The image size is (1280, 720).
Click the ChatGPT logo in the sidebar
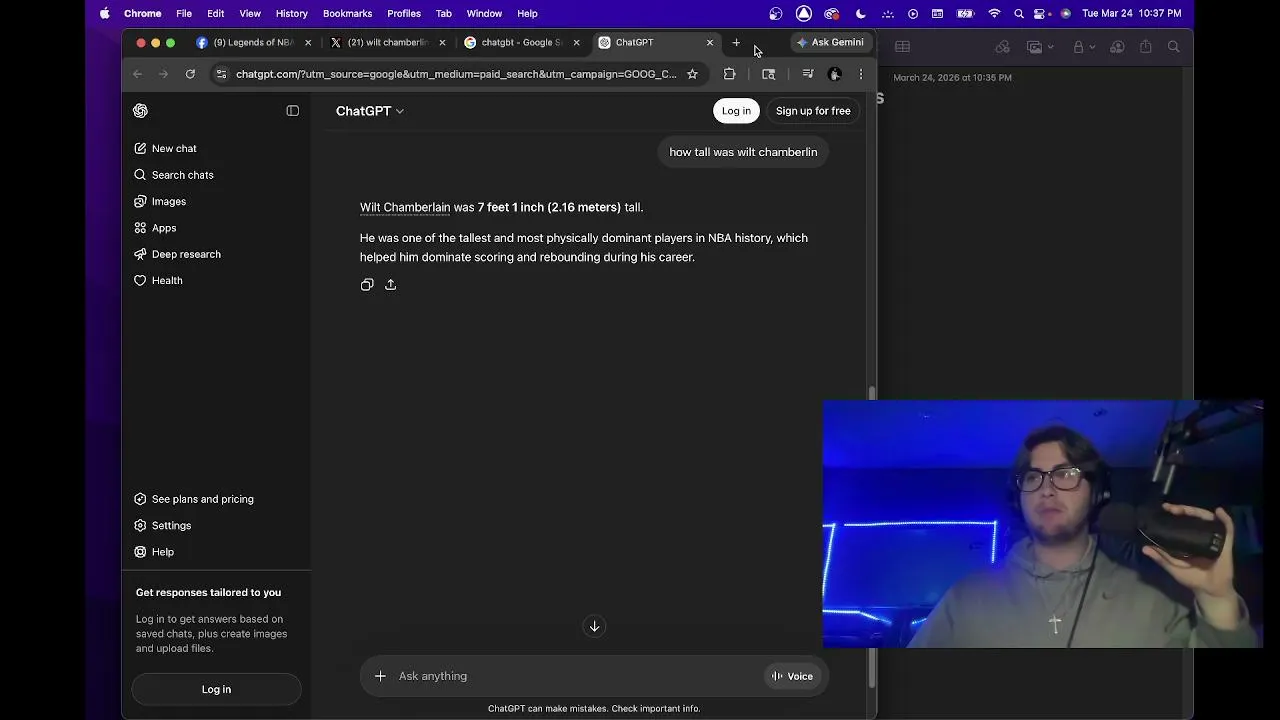tap(140, 111)
